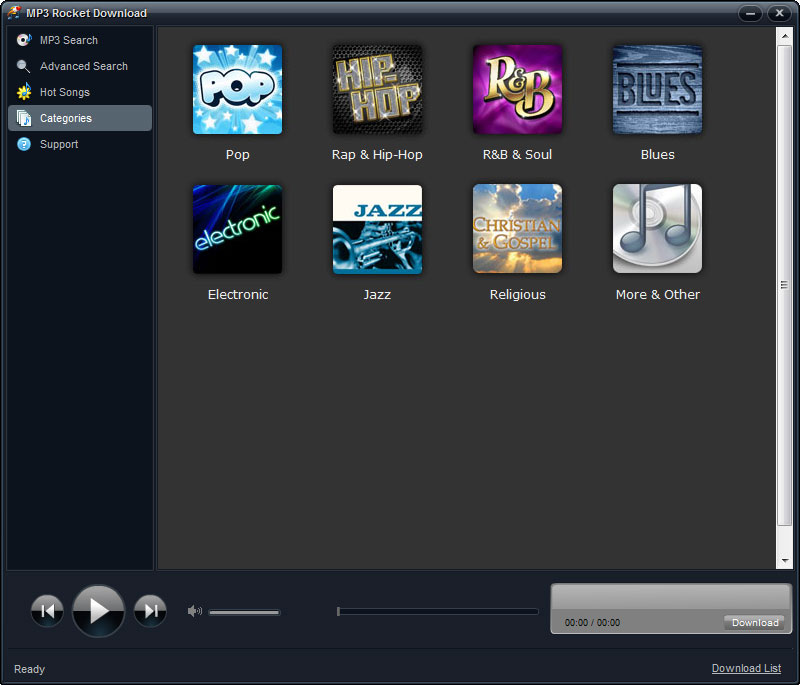
Task: Open the Electronic category artwork
Action: click(x=237, y=229)
